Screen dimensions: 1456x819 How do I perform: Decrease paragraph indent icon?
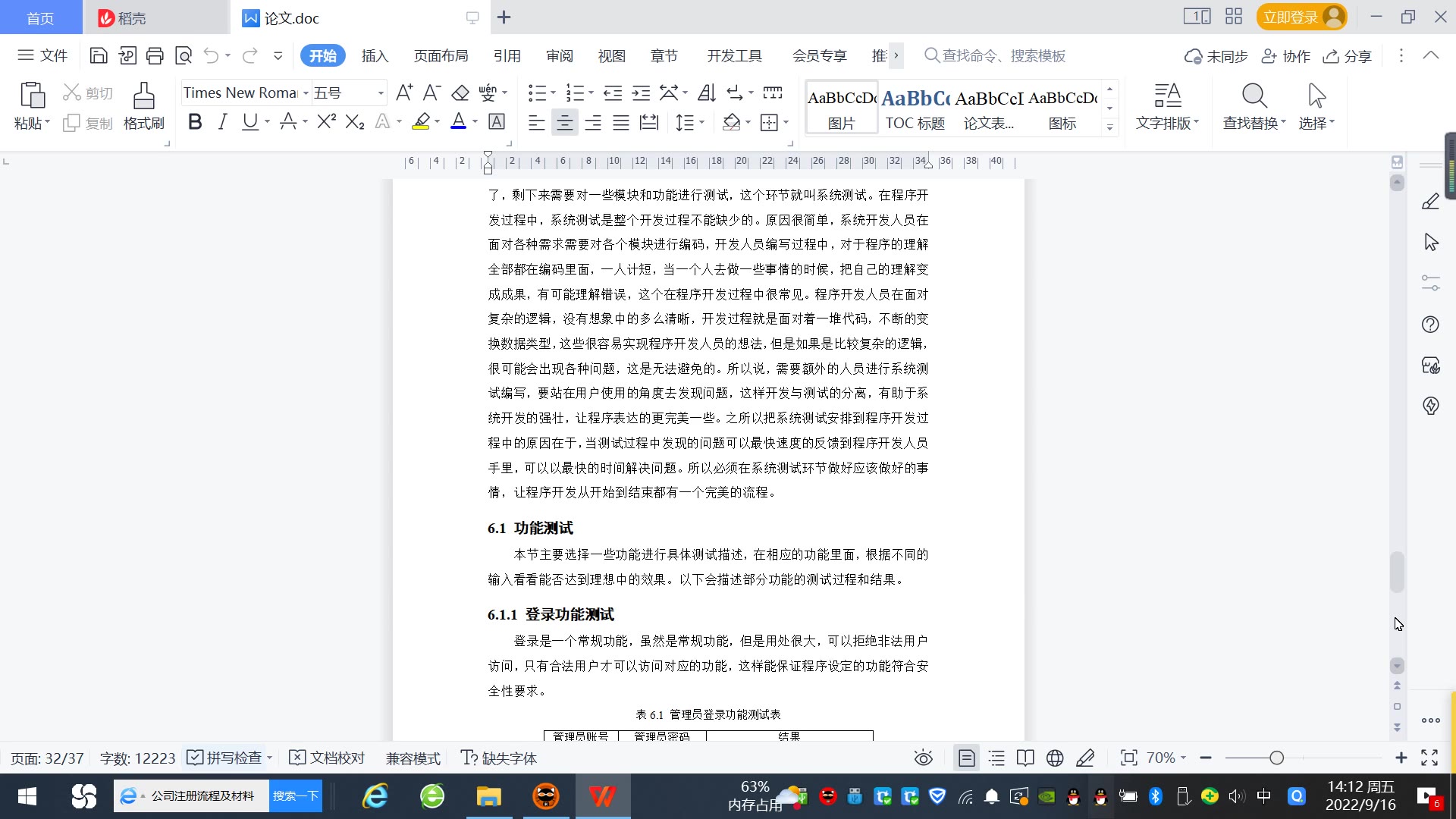coord(613,93)
